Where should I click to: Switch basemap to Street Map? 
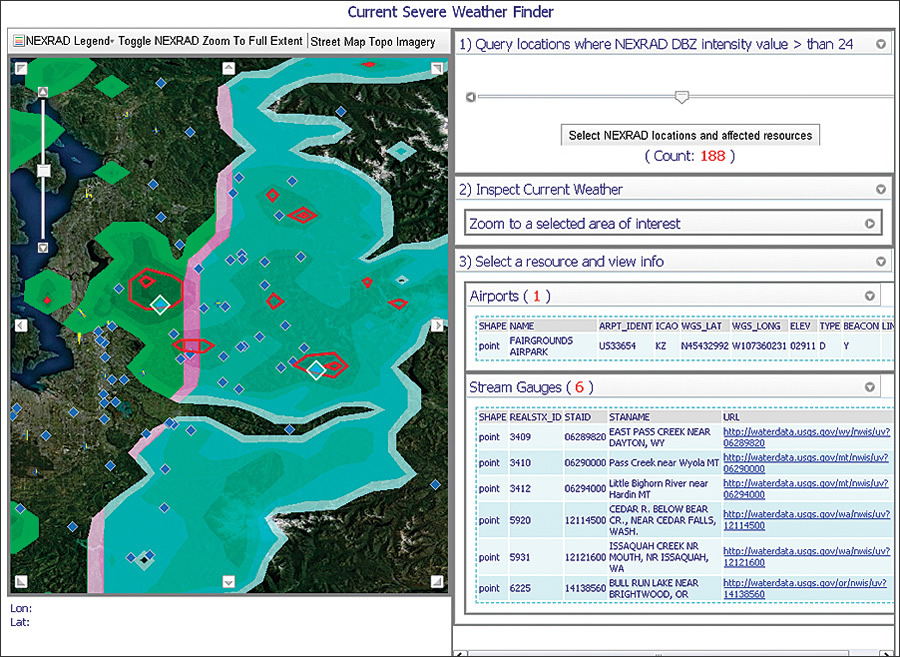pos(338,42)
